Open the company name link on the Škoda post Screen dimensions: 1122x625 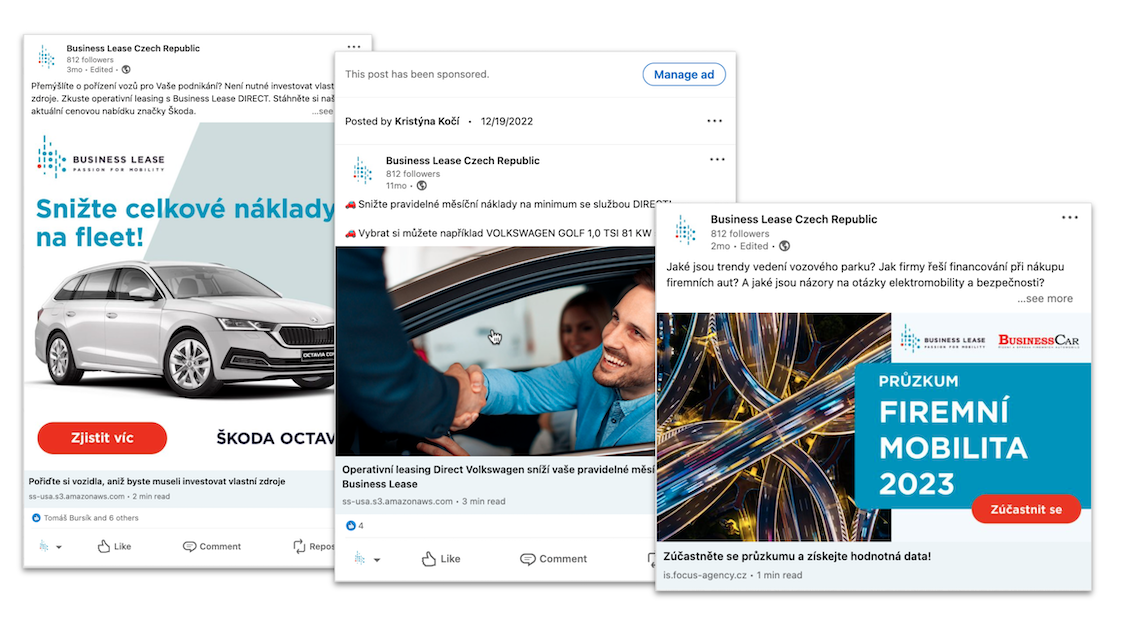[x=133, y=48]
